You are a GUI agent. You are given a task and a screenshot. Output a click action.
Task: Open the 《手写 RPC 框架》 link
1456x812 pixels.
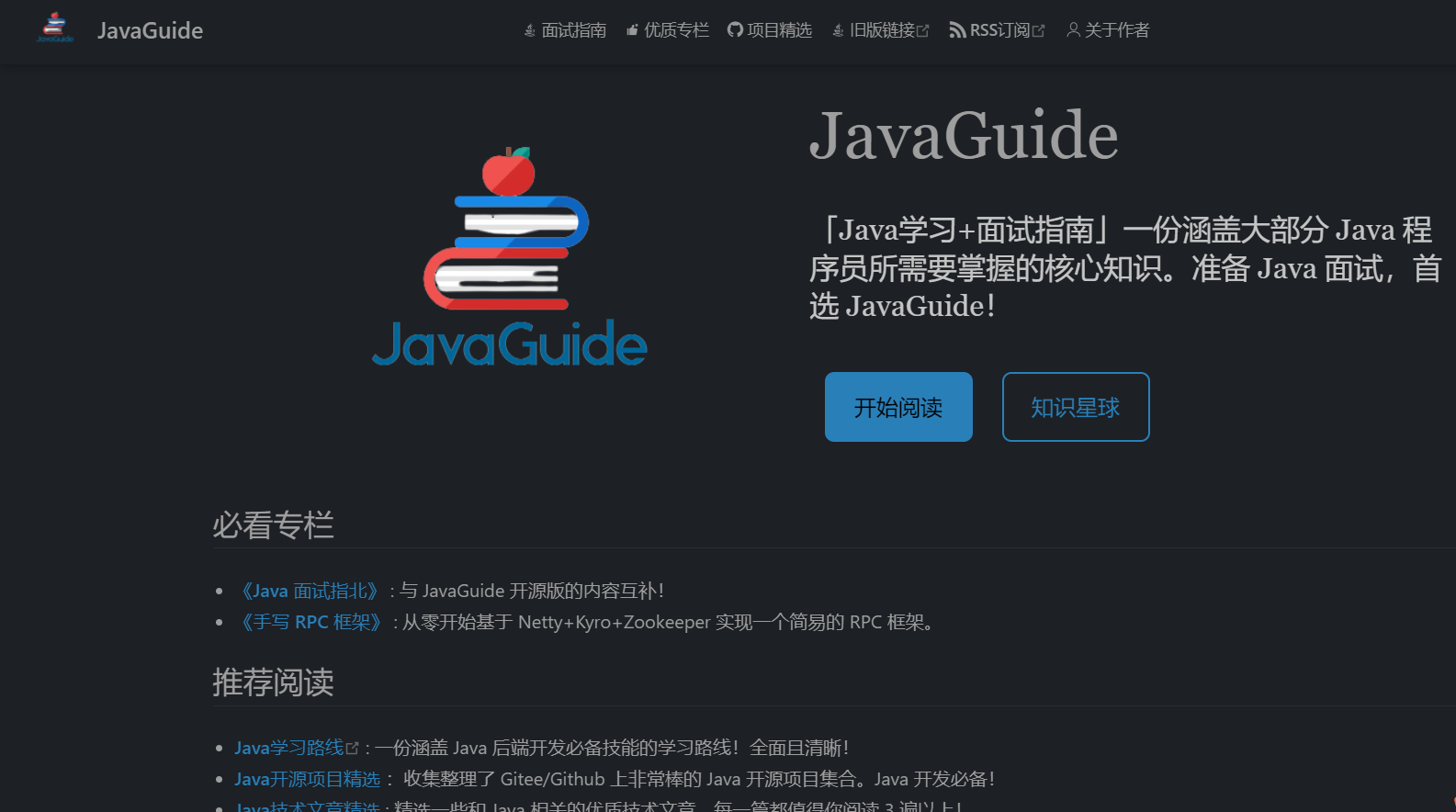click(x=310, y=622)
